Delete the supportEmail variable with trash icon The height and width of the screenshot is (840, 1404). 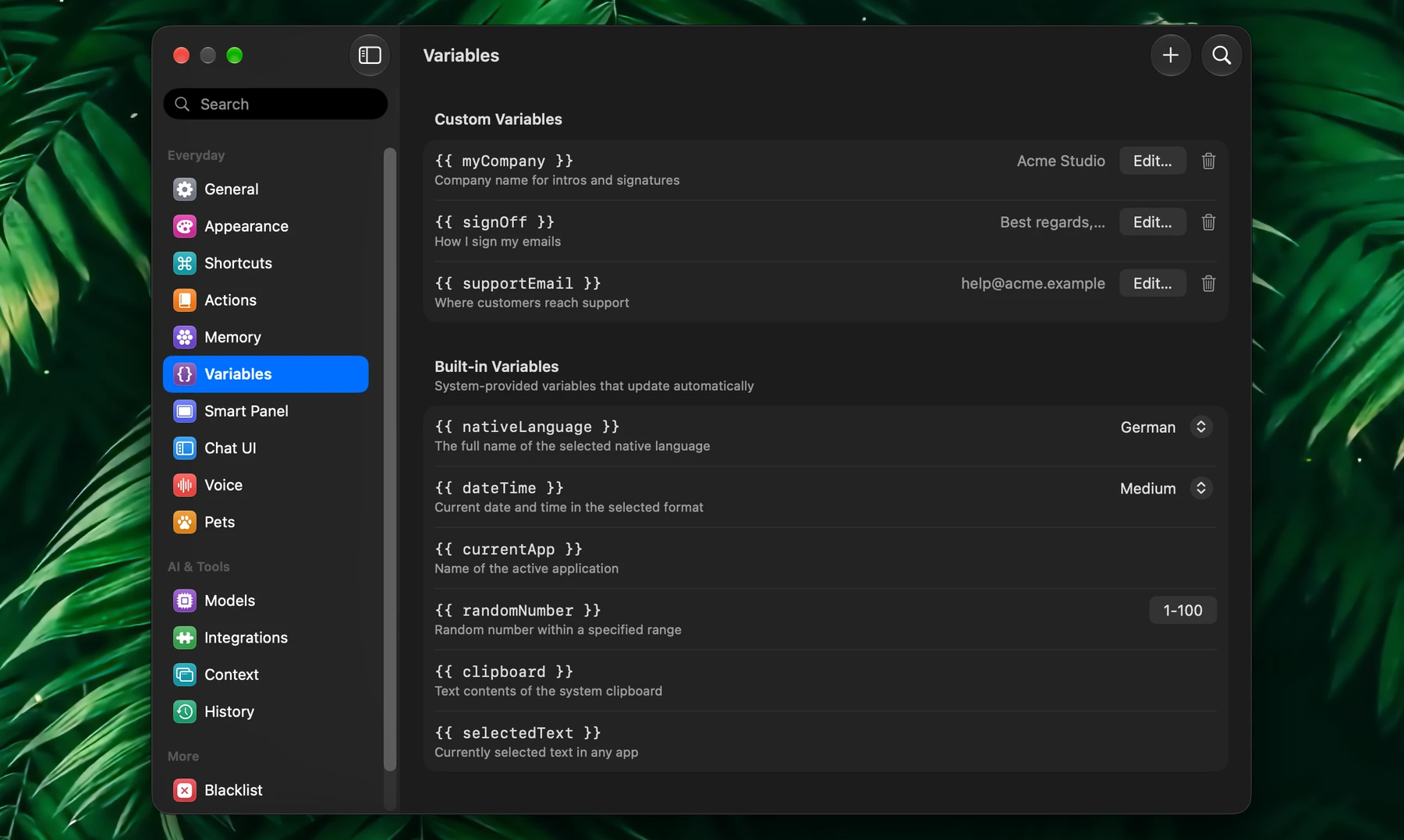1208,283
